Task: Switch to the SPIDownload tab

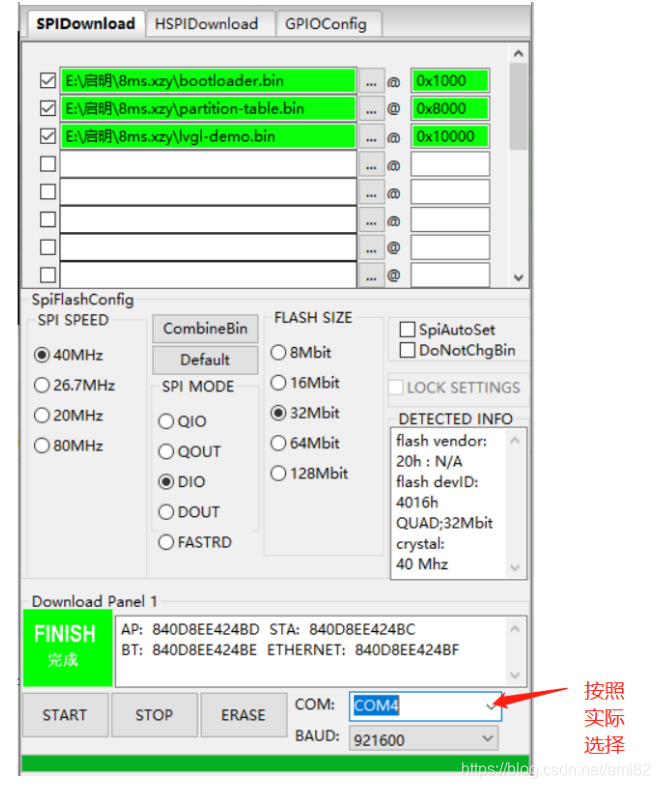Action: pyautogui.click(x=85, y=24)
